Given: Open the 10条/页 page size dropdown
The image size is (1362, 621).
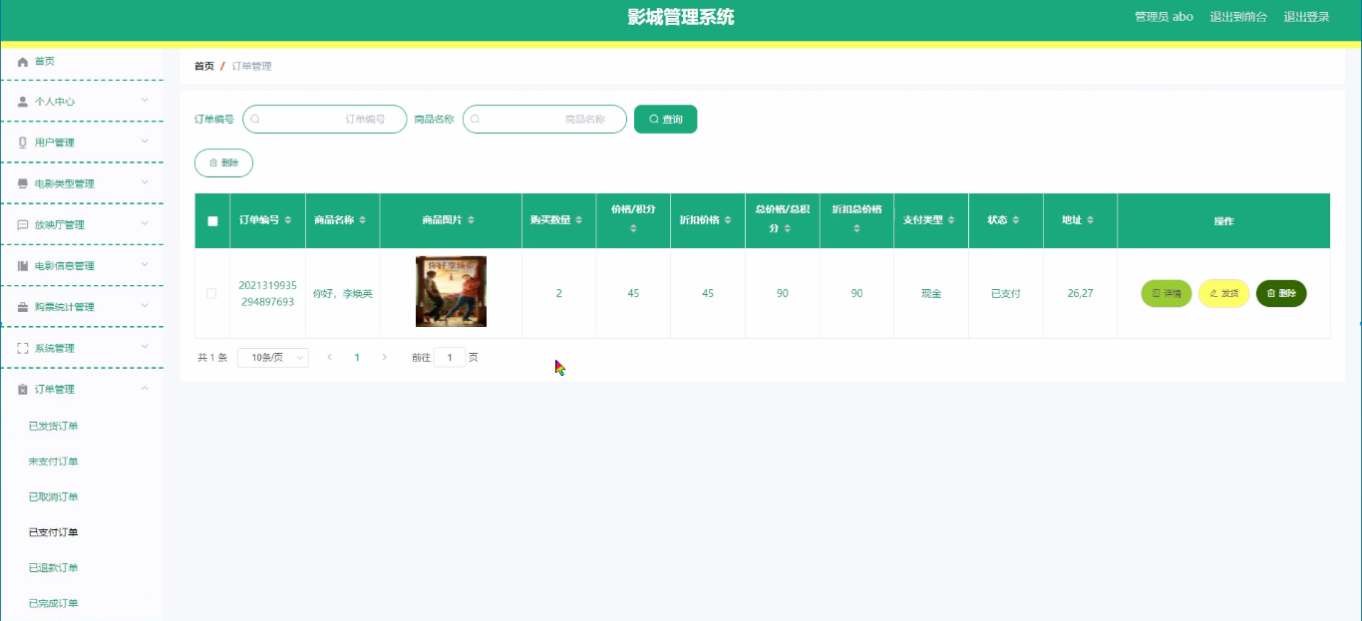Looking at the screenshot, I should tap(272, 357).
